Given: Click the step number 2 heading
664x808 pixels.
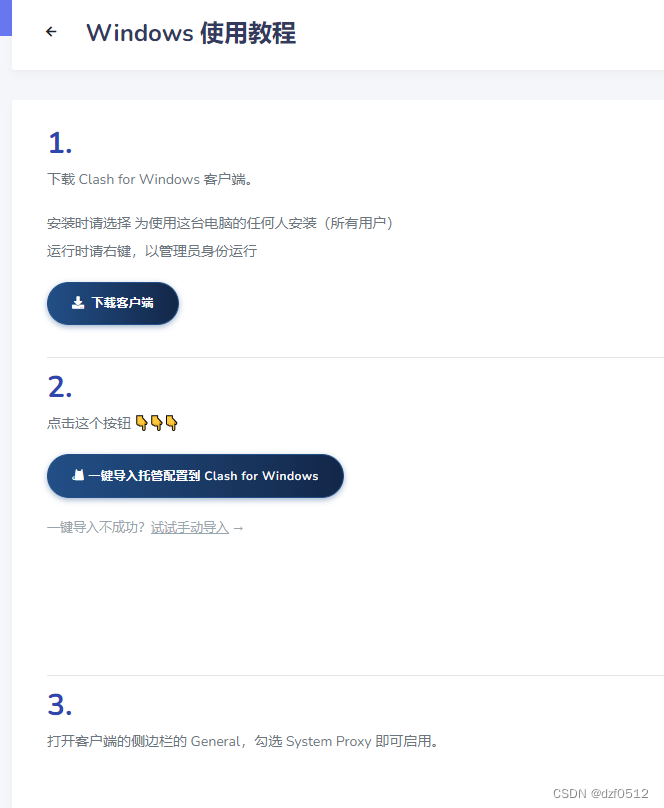Looking at the screenshot, I should [60, 387].
